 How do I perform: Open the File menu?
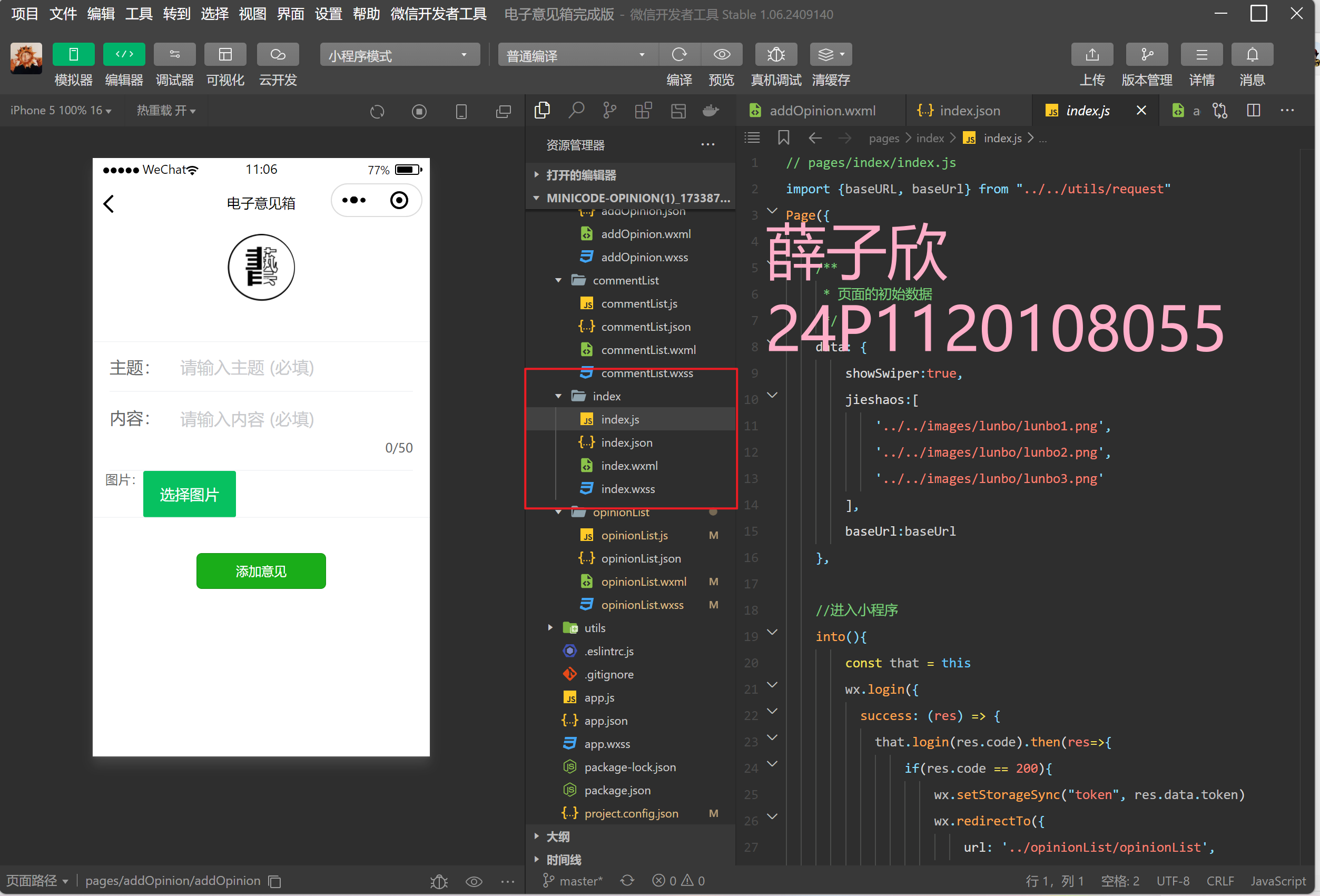[x=63, y=14]
